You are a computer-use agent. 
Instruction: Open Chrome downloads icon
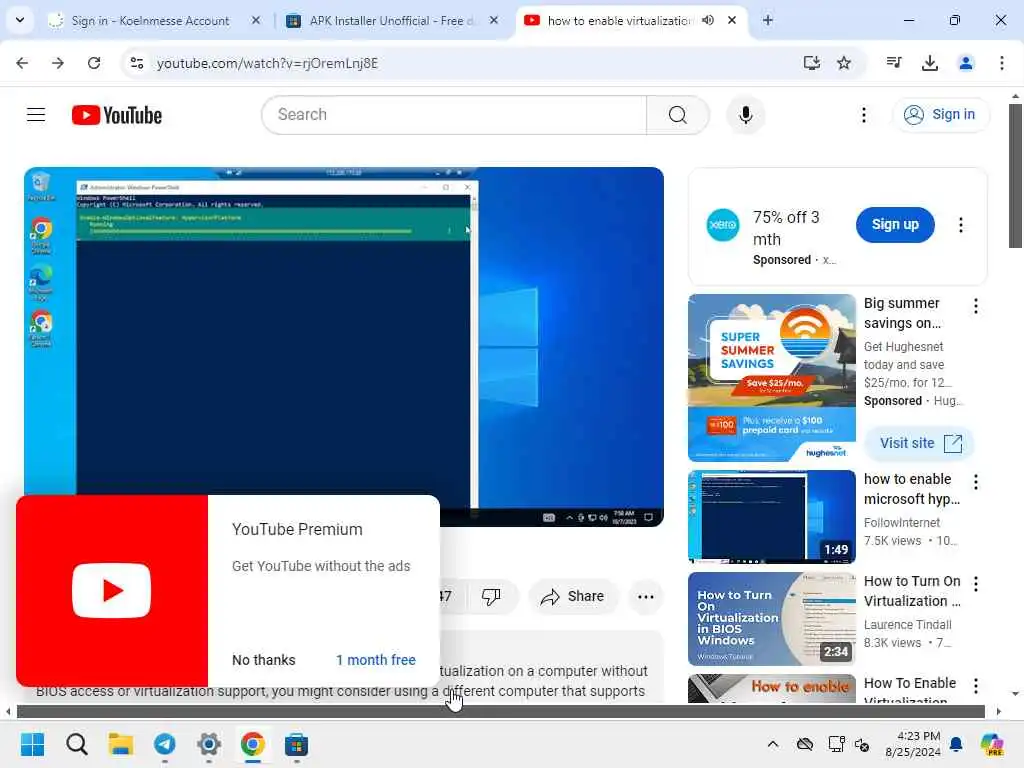[929, 63]
